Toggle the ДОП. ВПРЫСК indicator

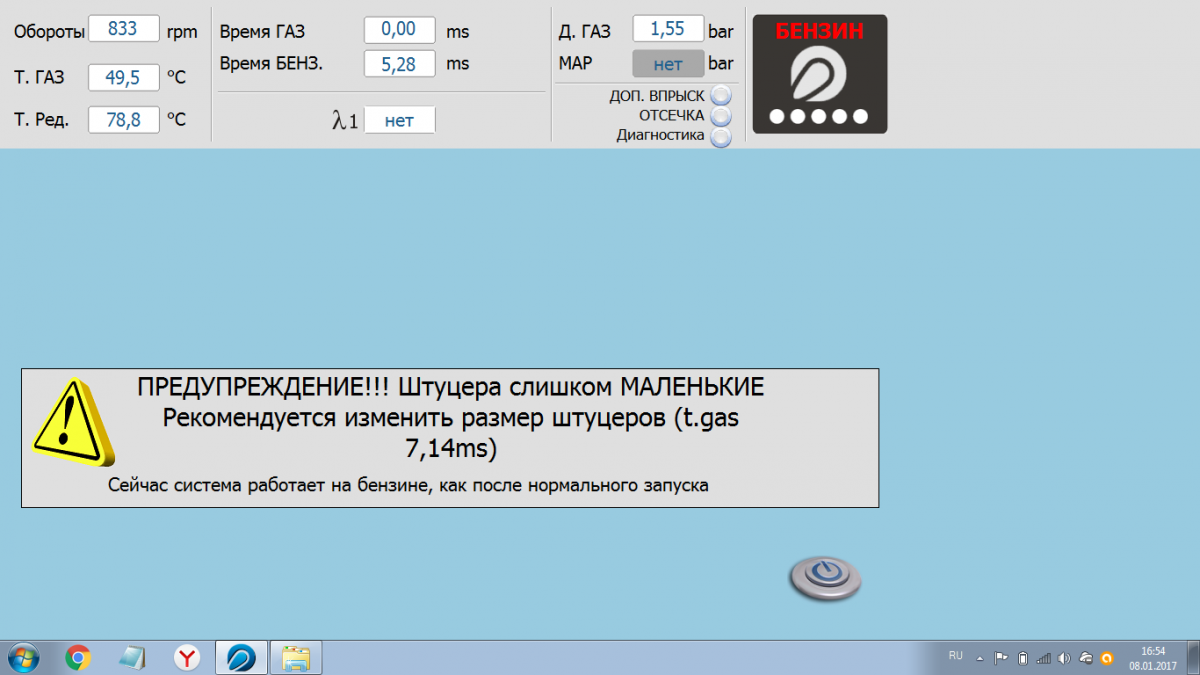[x=720, y=96]
